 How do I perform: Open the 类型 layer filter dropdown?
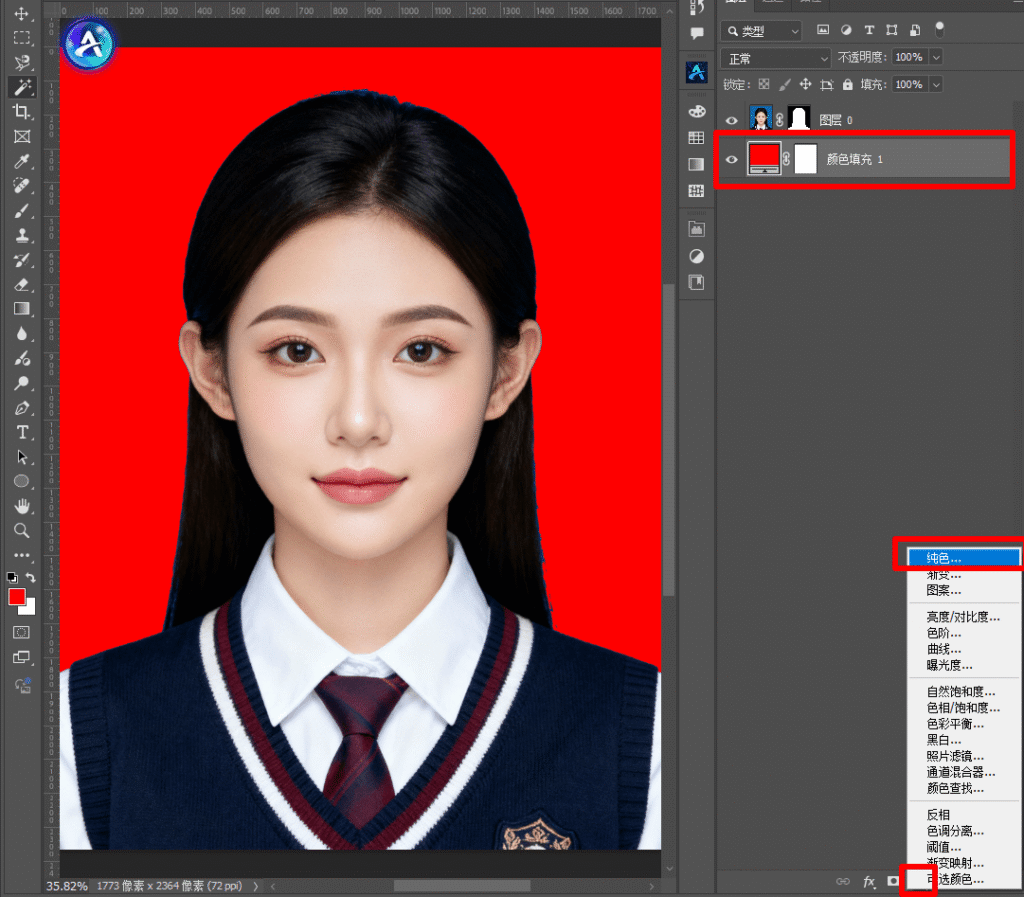pyautogui.click(x=761, y=31)
